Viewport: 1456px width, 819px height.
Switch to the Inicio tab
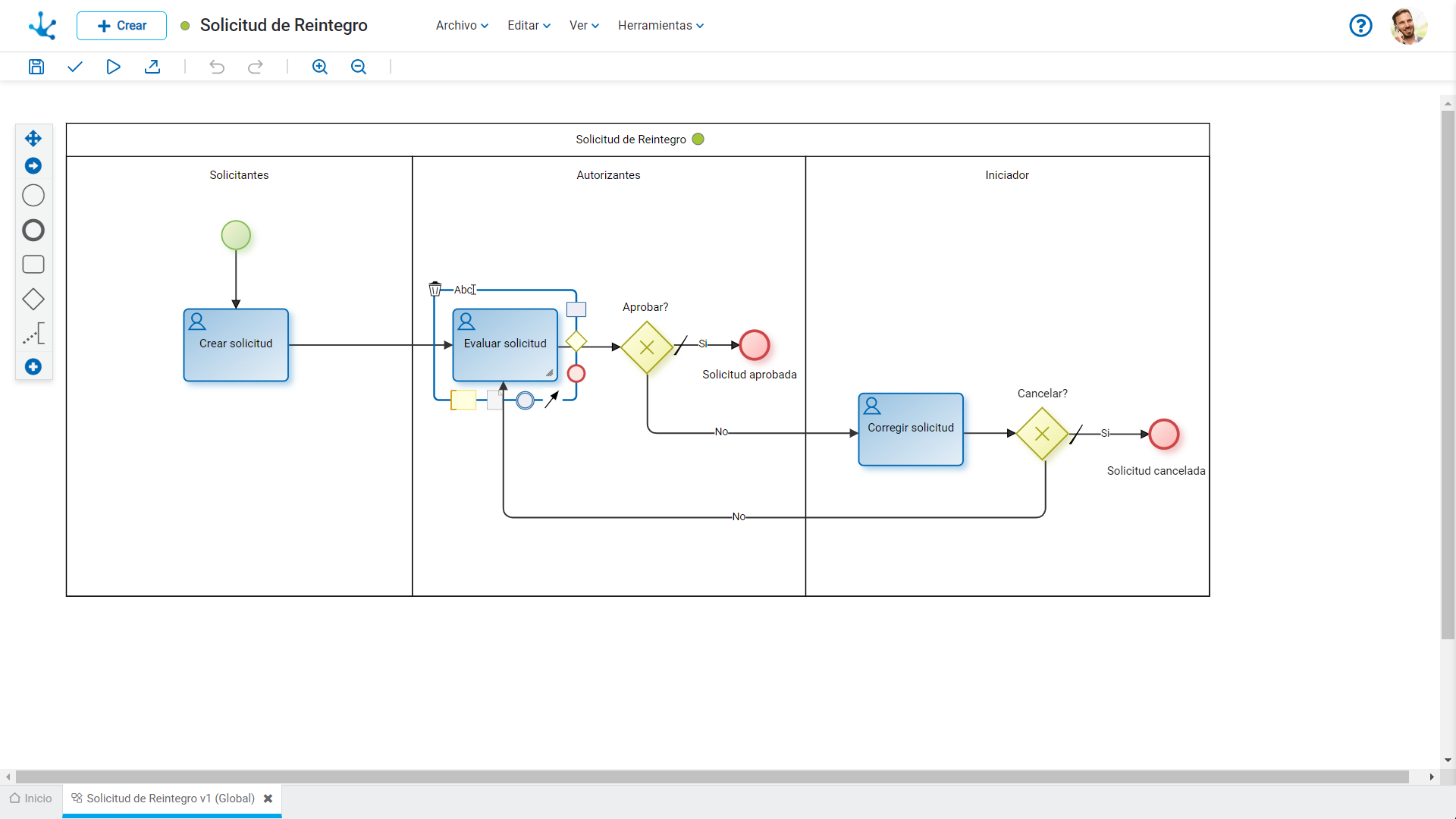coord(31,799)
